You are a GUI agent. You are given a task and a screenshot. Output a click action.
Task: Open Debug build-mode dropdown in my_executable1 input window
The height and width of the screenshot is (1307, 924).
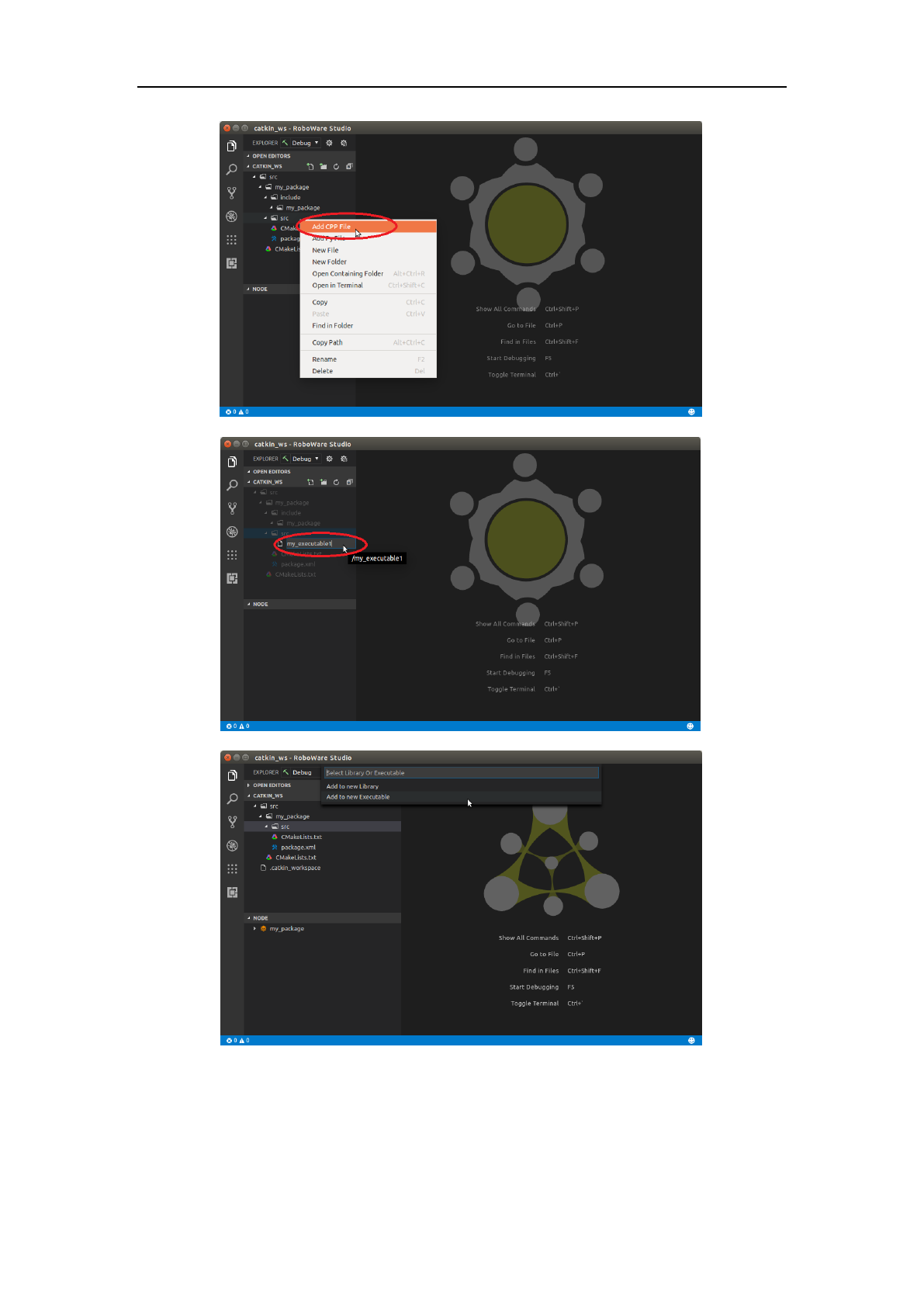tap(306, 459)
